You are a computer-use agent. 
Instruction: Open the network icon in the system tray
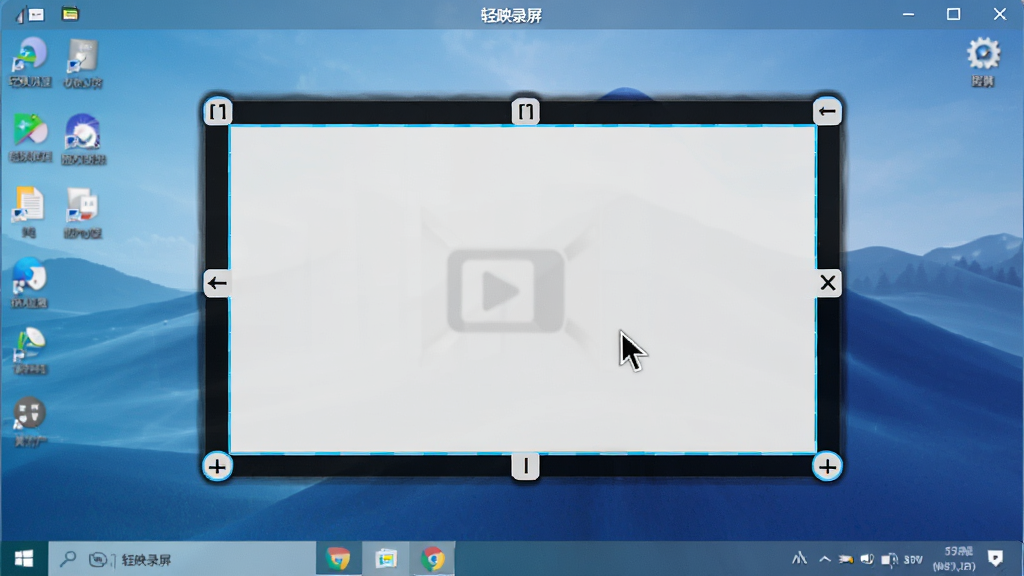click(846, 560)
